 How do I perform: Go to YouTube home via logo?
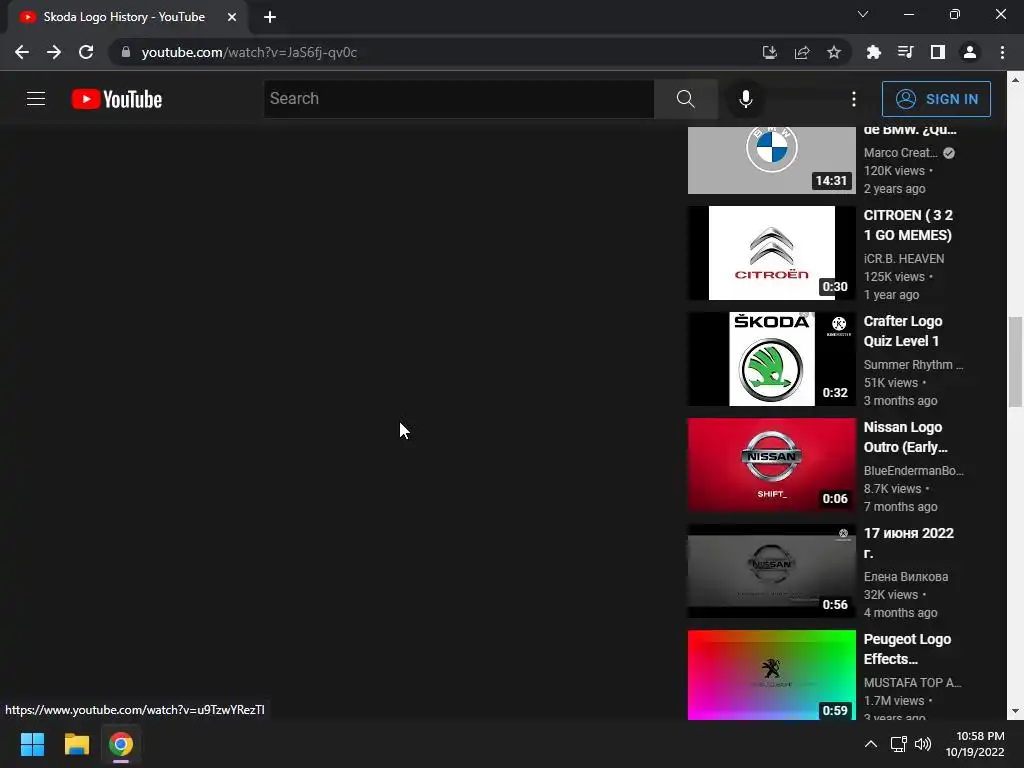point(117,99)
